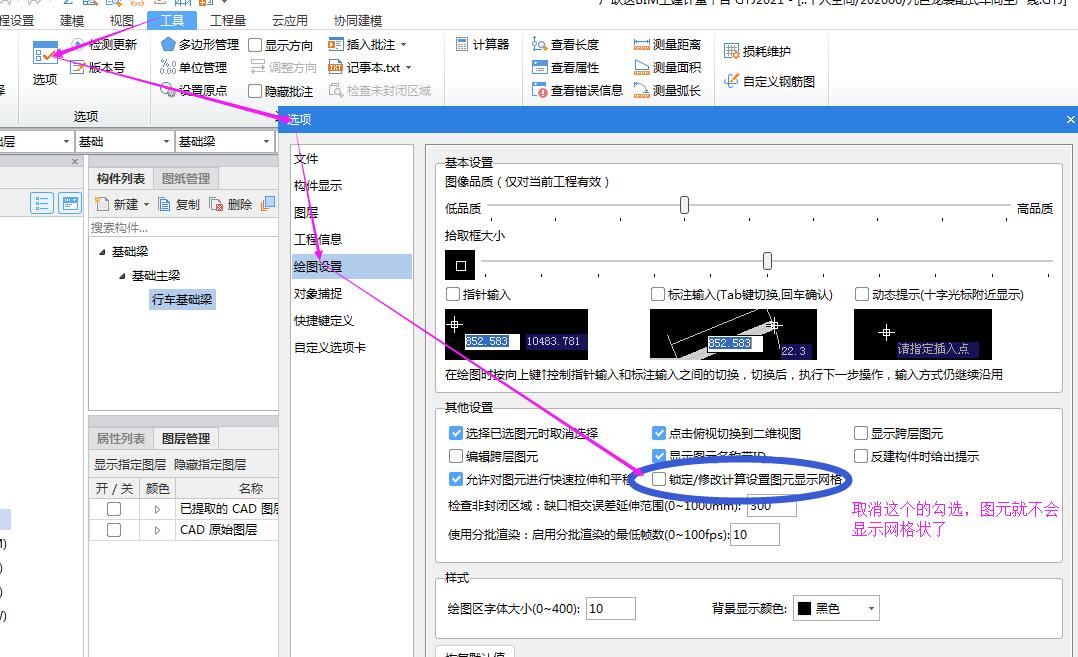
Task: Select the 测量面积 measure area tool
Action: [x=667, y=67]
